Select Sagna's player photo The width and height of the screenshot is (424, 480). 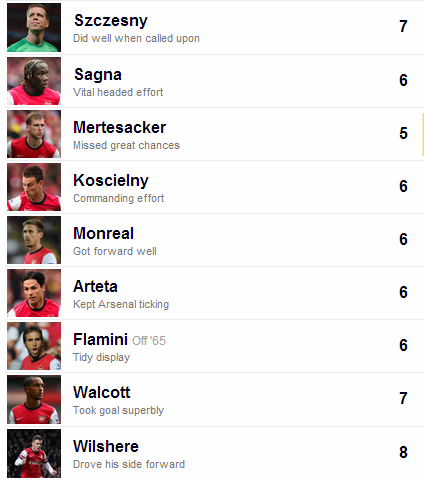pos(34,81)
